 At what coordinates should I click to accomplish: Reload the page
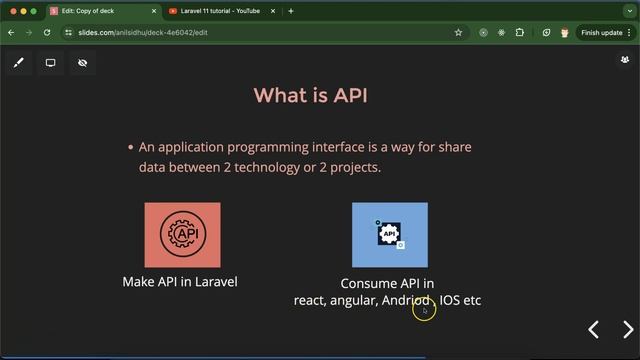click(47, 33)
